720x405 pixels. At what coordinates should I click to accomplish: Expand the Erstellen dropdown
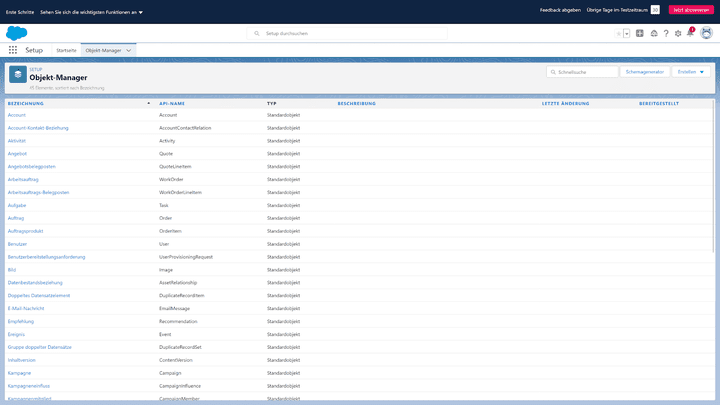[x=691, y=72]
